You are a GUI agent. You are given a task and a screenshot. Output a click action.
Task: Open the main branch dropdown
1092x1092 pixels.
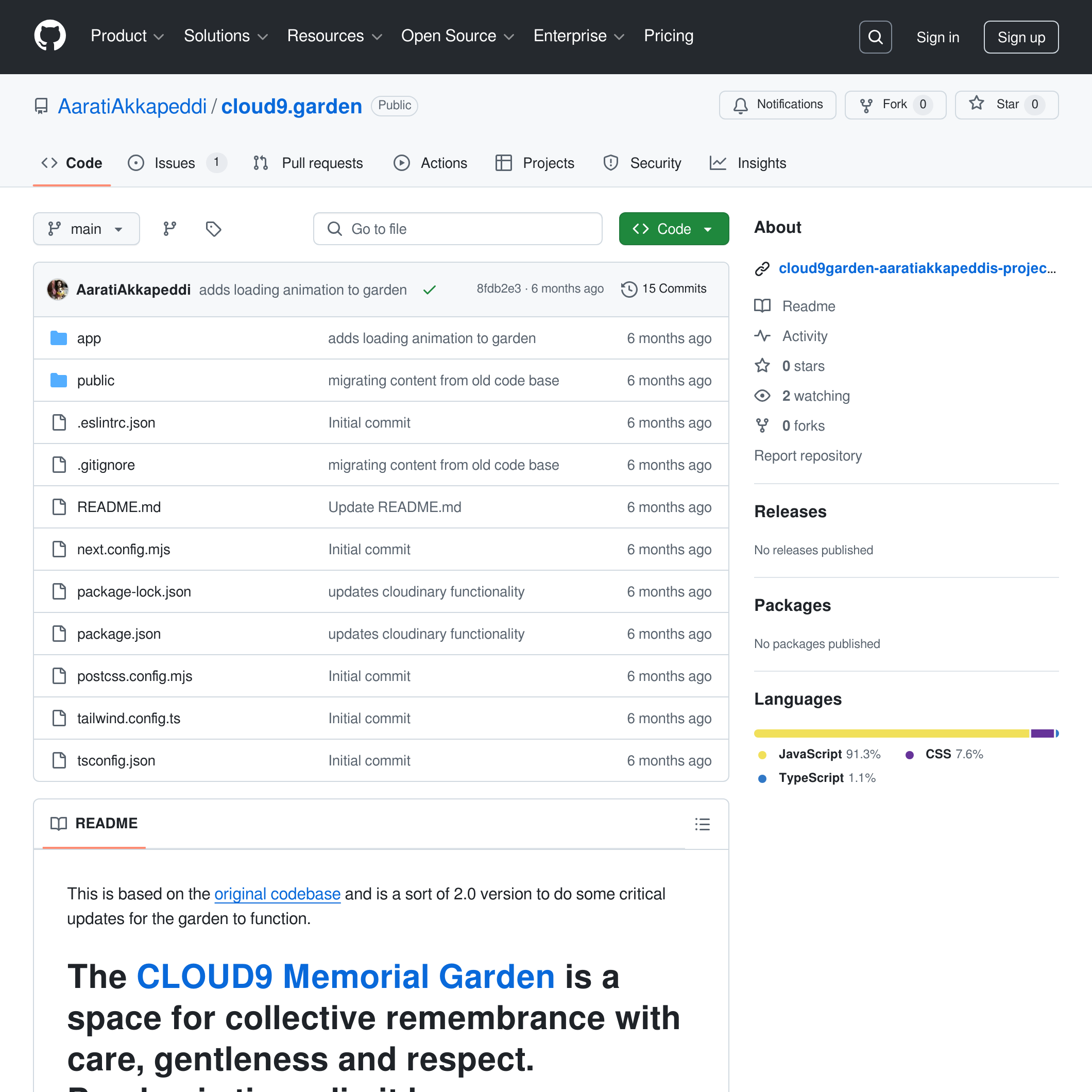(x=87, y=229)
